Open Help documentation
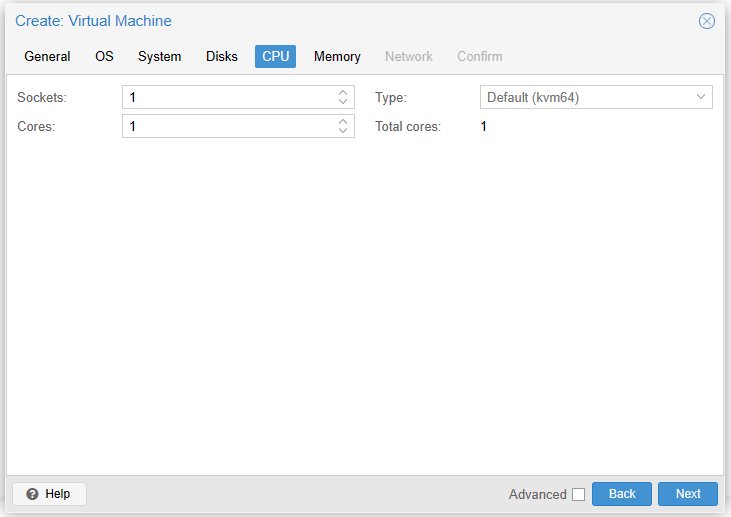 [x=49, y=494]
